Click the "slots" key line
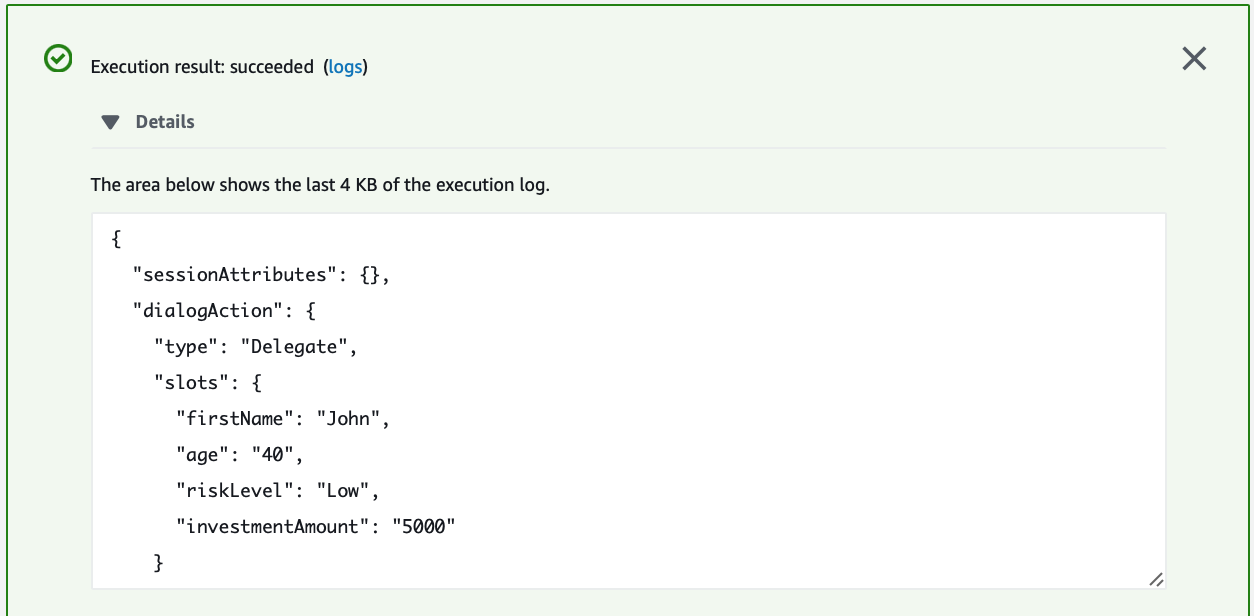 coord(207,383)
